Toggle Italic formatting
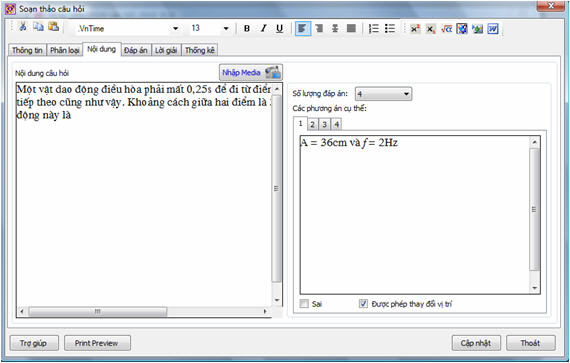This screenshot has height=363, width=570. (264, 28)
